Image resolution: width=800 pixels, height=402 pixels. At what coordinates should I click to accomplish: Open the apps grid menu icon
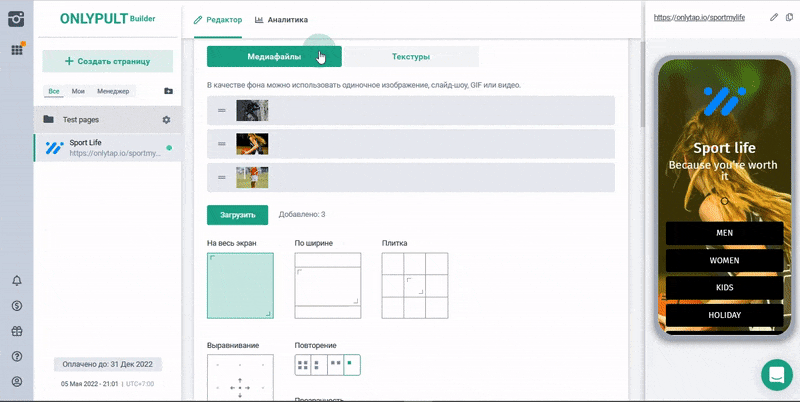tap(16, 49)
